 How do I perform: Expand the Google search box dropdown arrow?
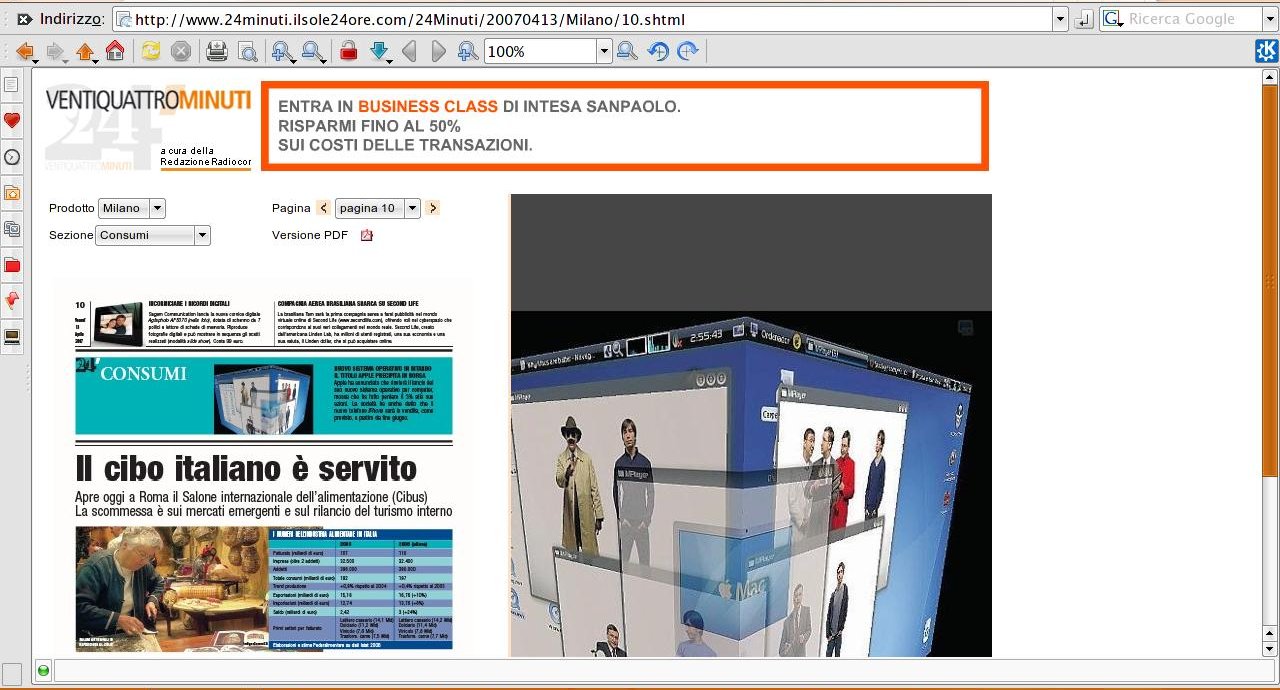(1270, 19)
